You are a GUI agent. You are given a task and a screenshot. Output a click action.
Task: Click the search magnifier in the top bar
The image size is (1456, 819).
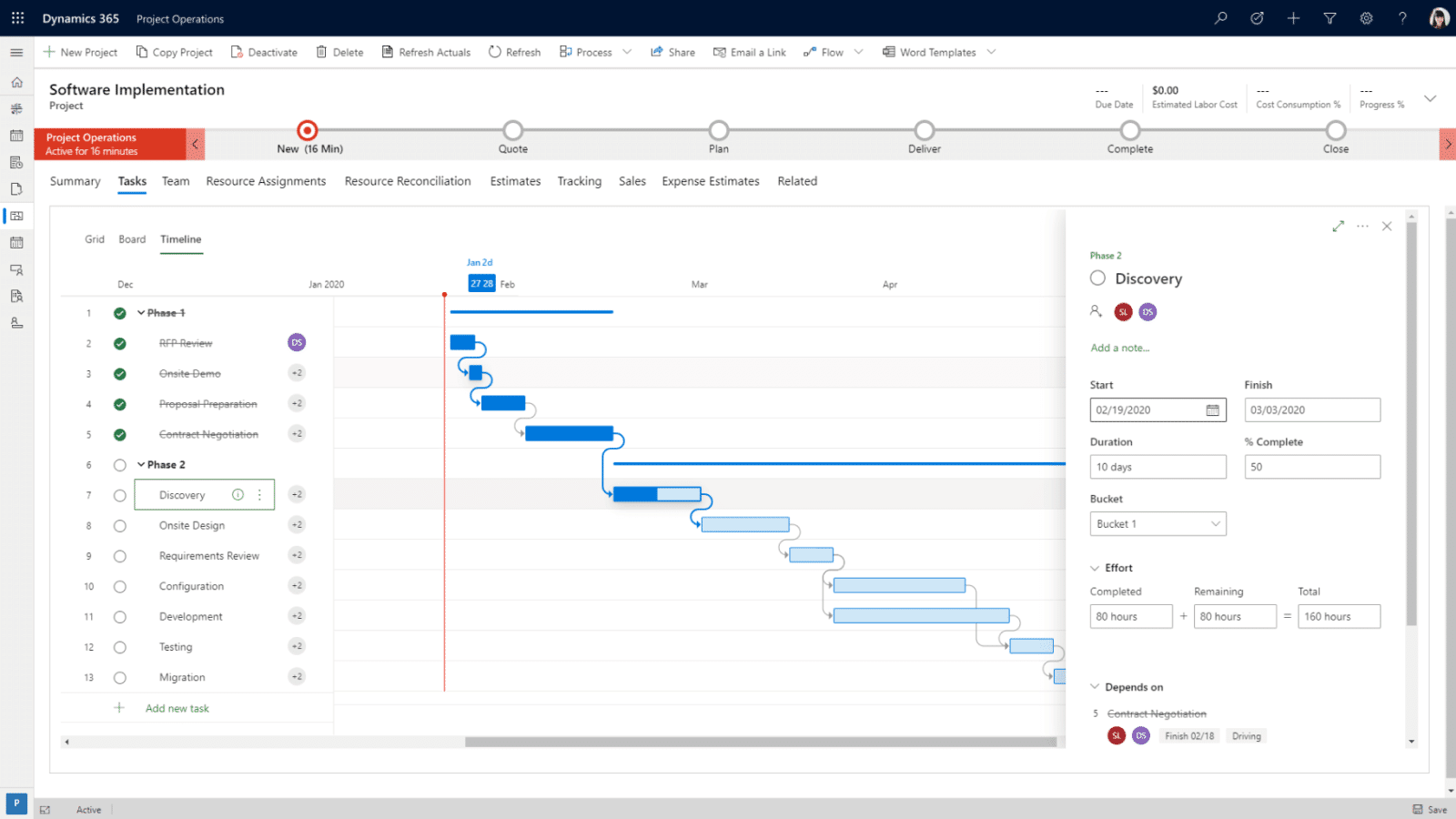coord(1220,17)
